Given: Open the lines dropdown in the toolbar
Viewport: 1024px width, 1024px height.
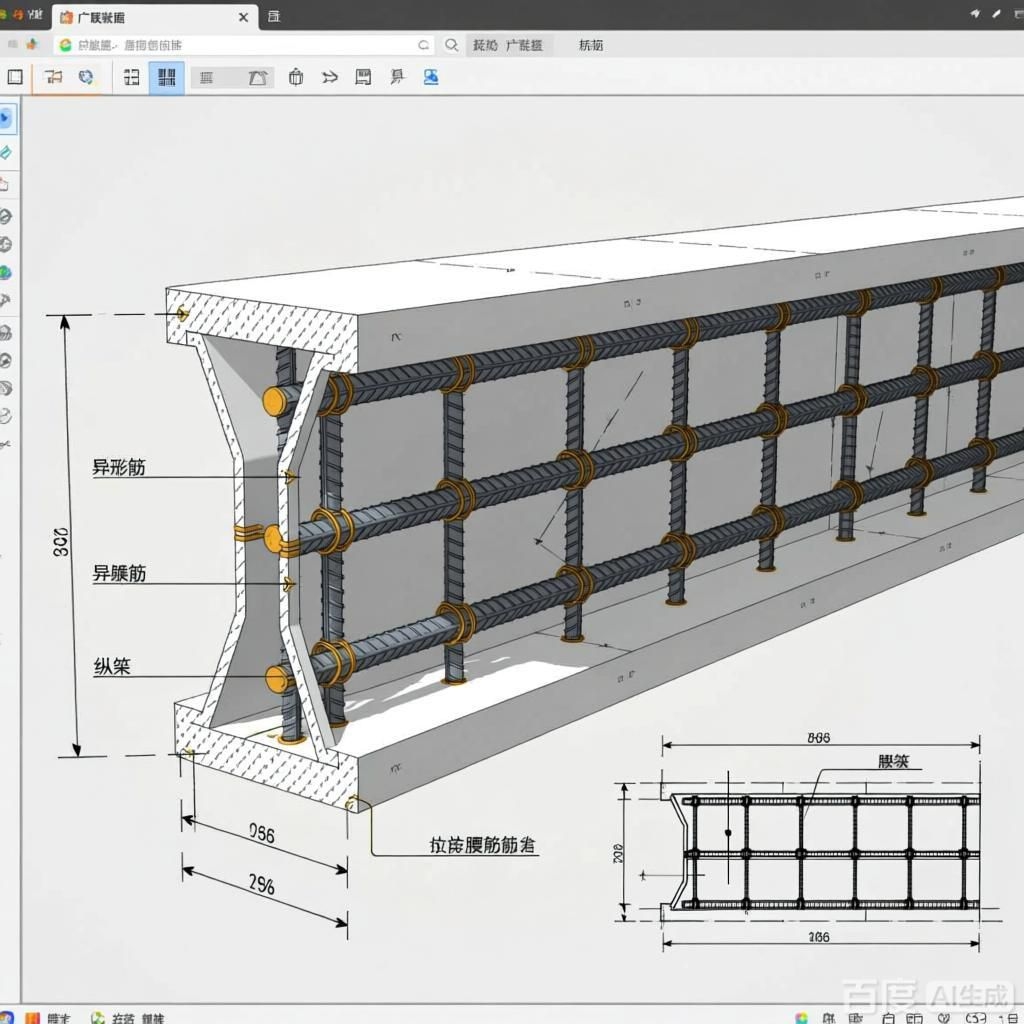Looking at the screenshot, I should point(207,77).
